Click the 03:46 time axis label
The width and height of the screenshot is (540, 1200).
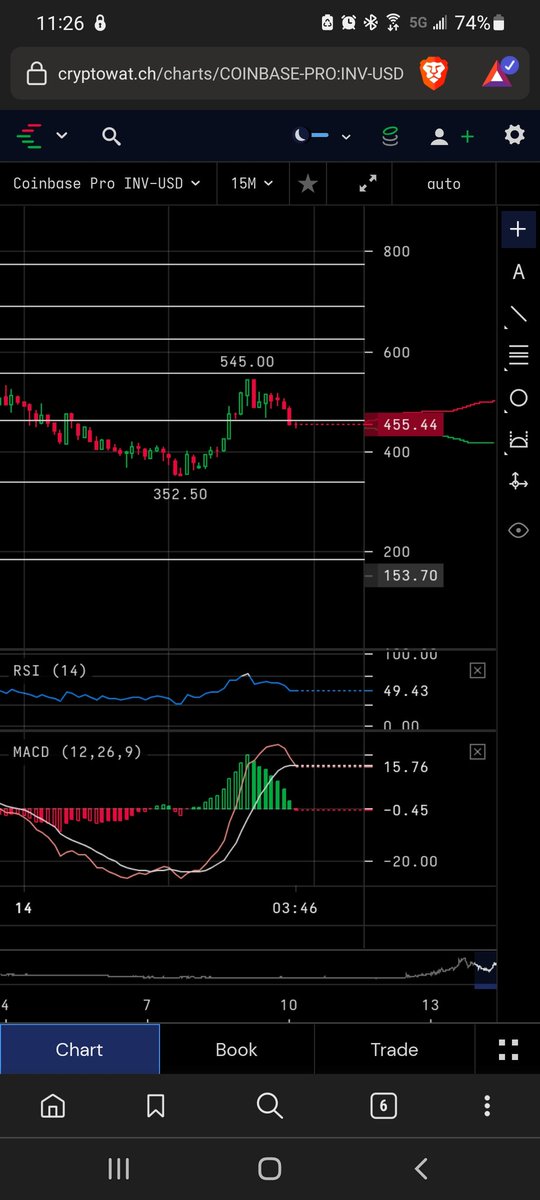295,908
